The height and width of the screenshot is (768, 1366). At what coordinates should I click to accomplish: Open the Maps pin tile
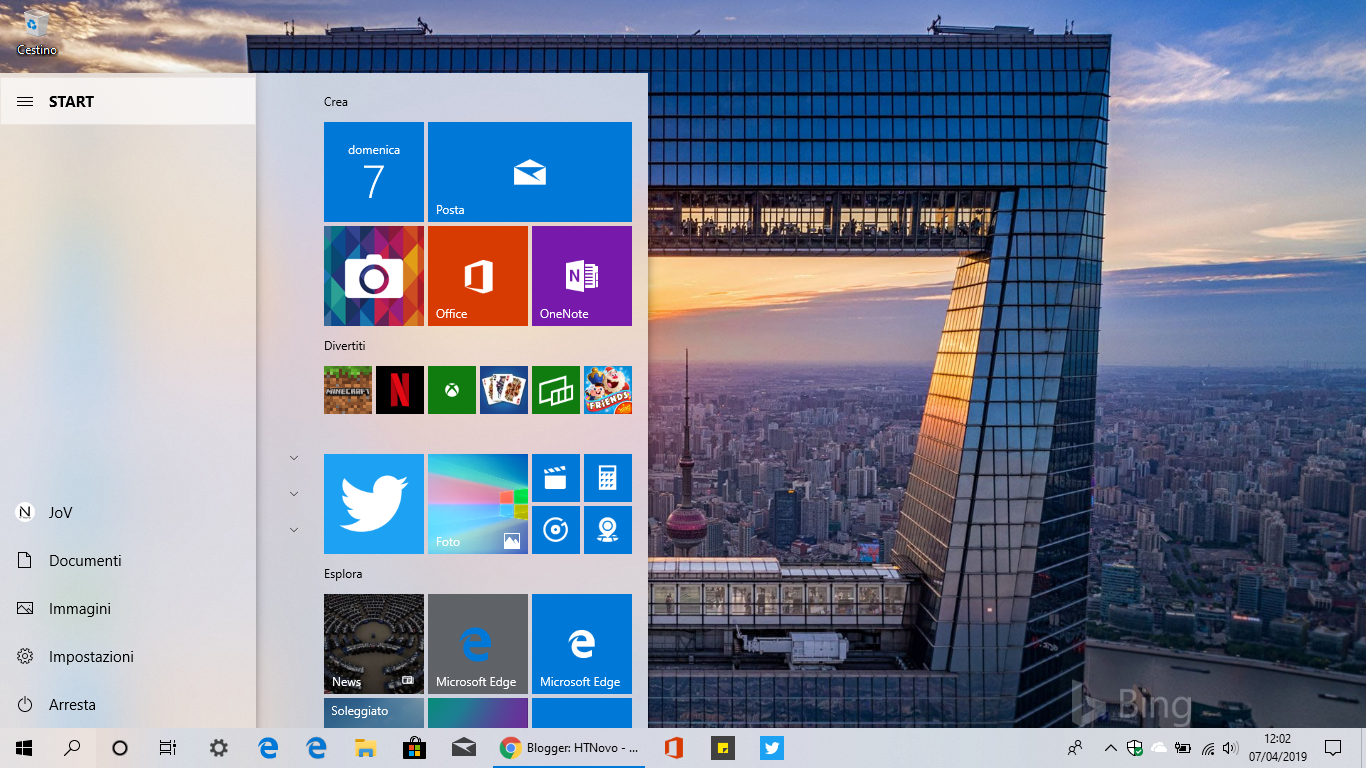[608, 530]
